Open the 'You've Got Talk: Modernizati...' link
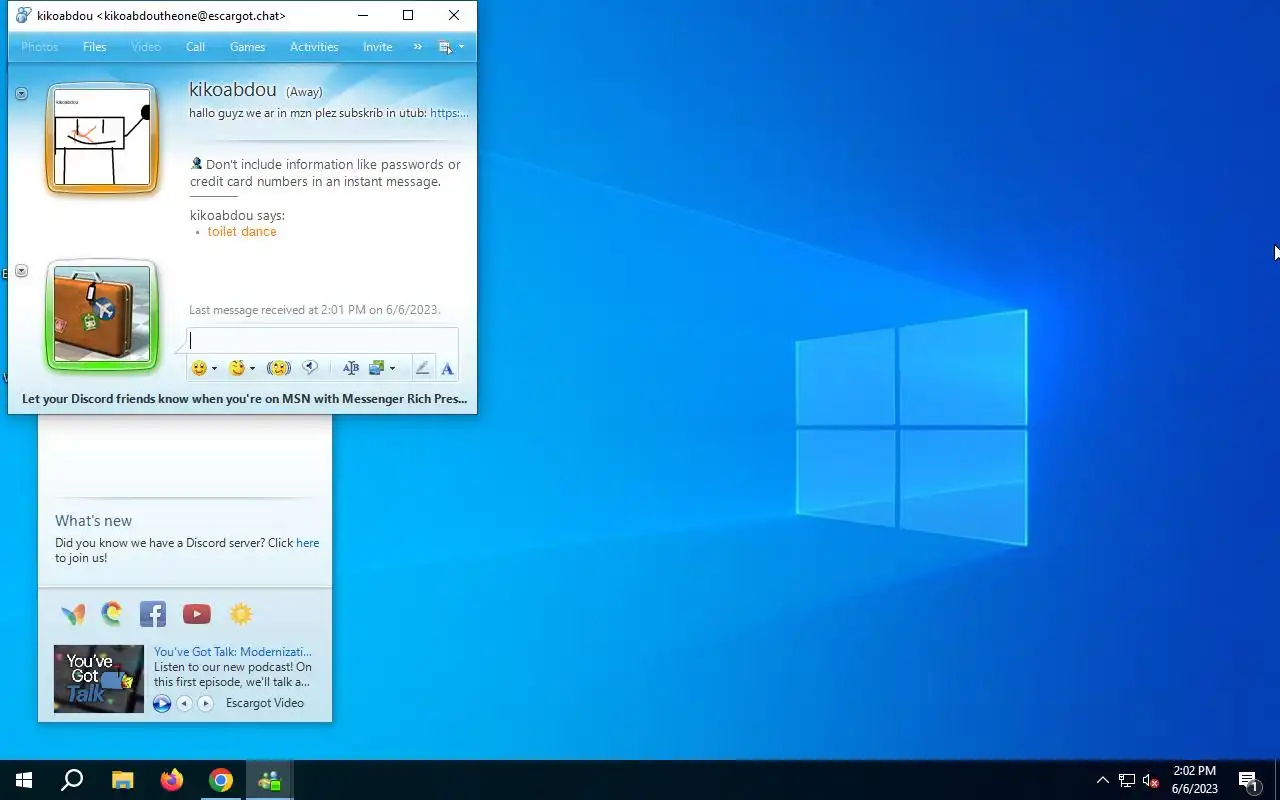Image resolution: width=1280 pixels, height=800 pixels. 233,652
